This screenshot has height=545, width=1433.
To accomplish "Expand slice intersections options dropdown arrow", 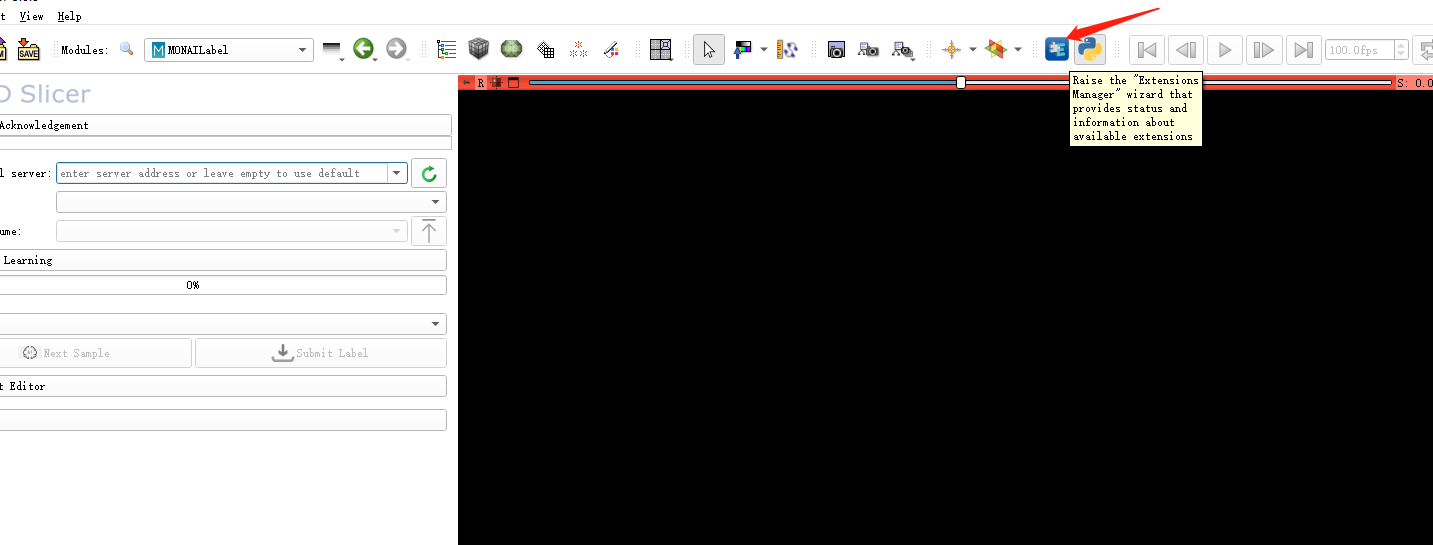I will [1018, 49].
